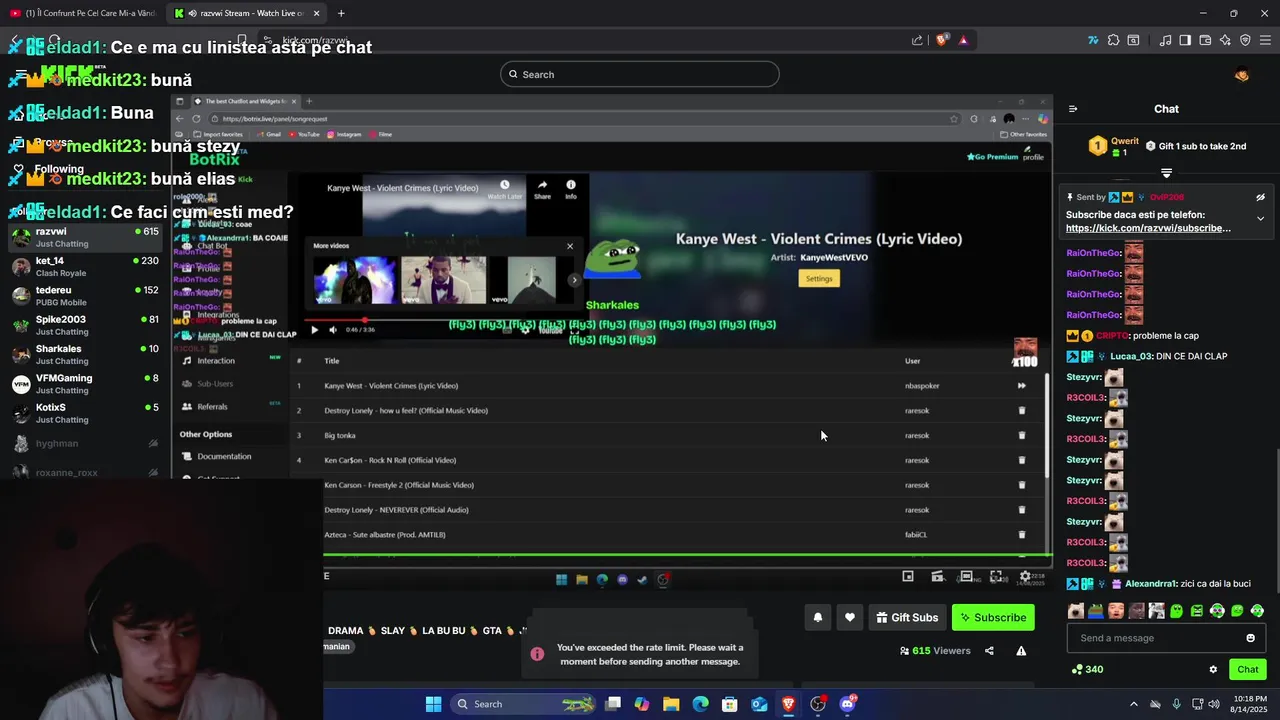Open razvwi channel in sidebar
The width and height of the screenshot is (1280, 720).
(x=85, y=237)
